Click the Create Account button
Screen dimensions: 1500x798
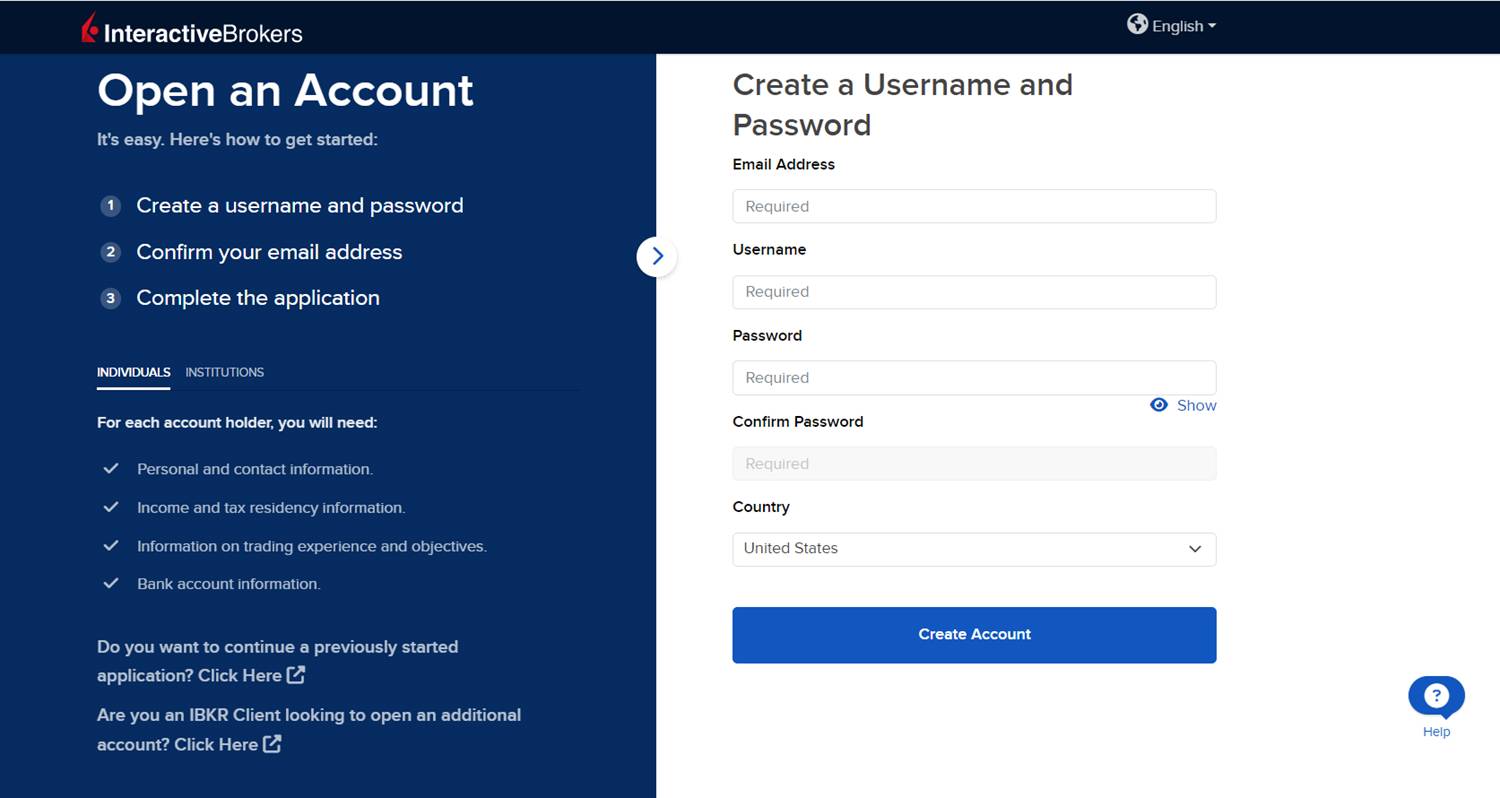974,635
